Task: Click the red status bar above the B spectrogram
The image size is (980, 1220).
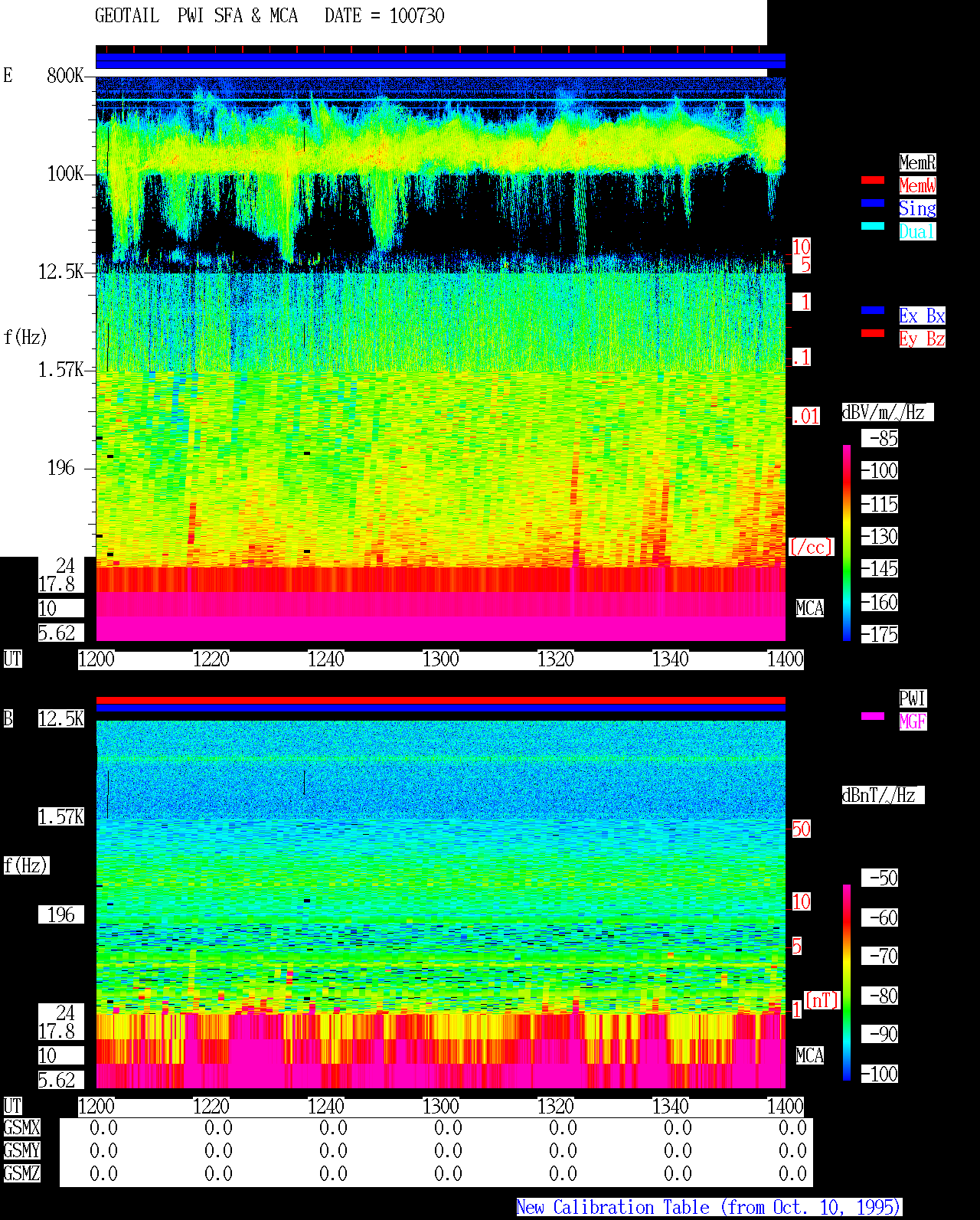Action: click(x=440, y=700)
